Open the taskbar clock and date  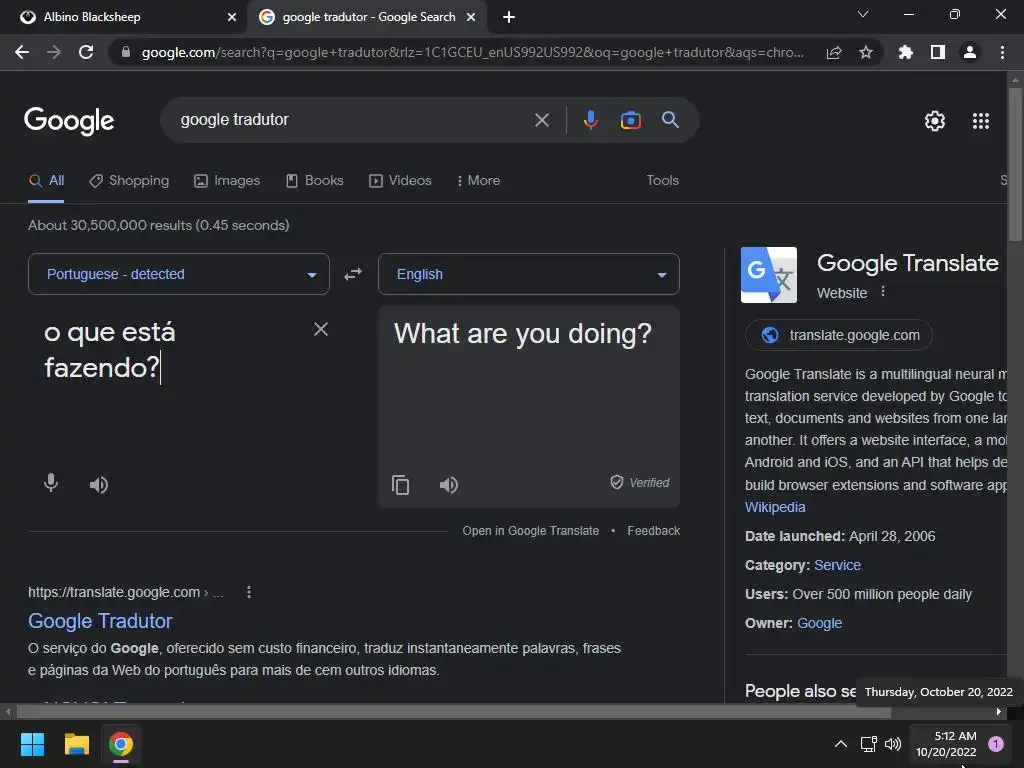(x=946, y=744)
